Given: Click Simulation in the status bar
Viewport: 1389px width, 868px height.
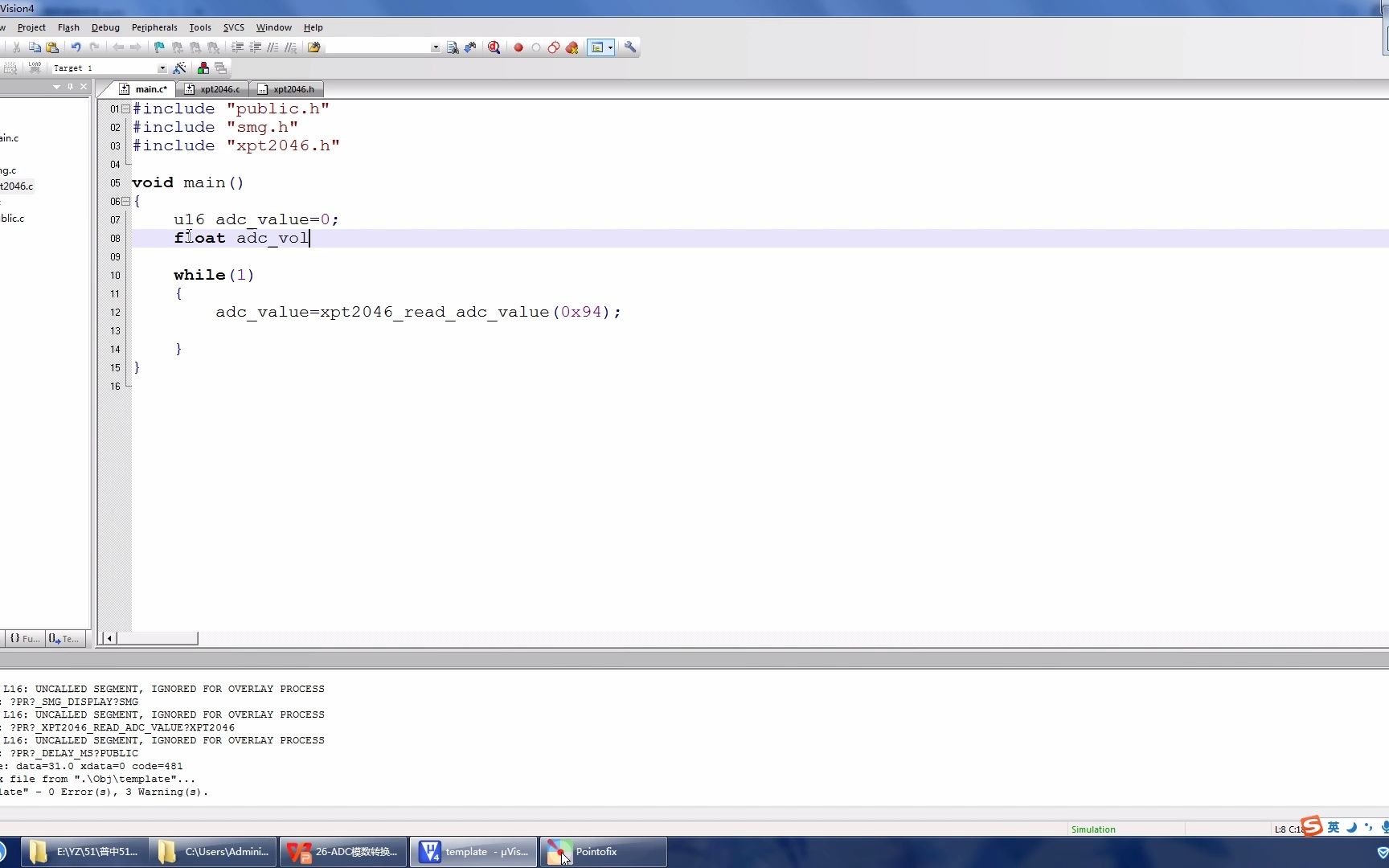Looking at the screenshot, I should click(1093, 829).
